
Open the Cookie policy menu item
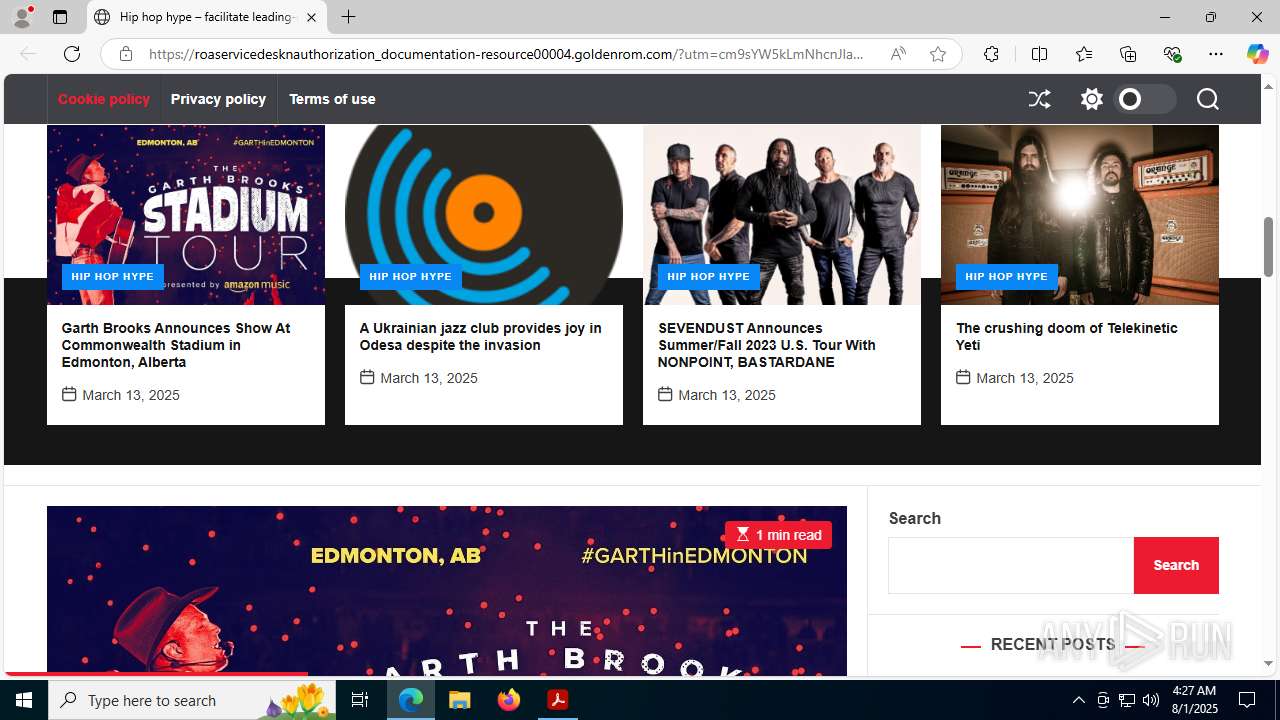104,99
